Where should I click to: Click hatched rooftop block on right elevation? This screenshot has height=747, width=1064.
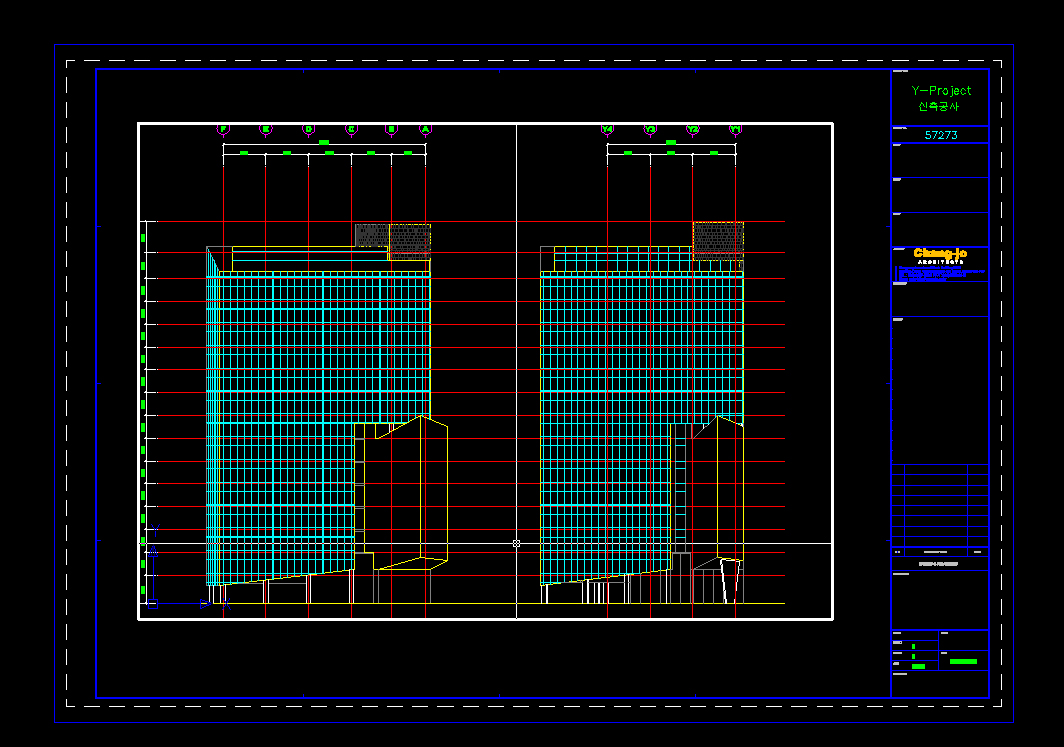click(x=718, y=238)
